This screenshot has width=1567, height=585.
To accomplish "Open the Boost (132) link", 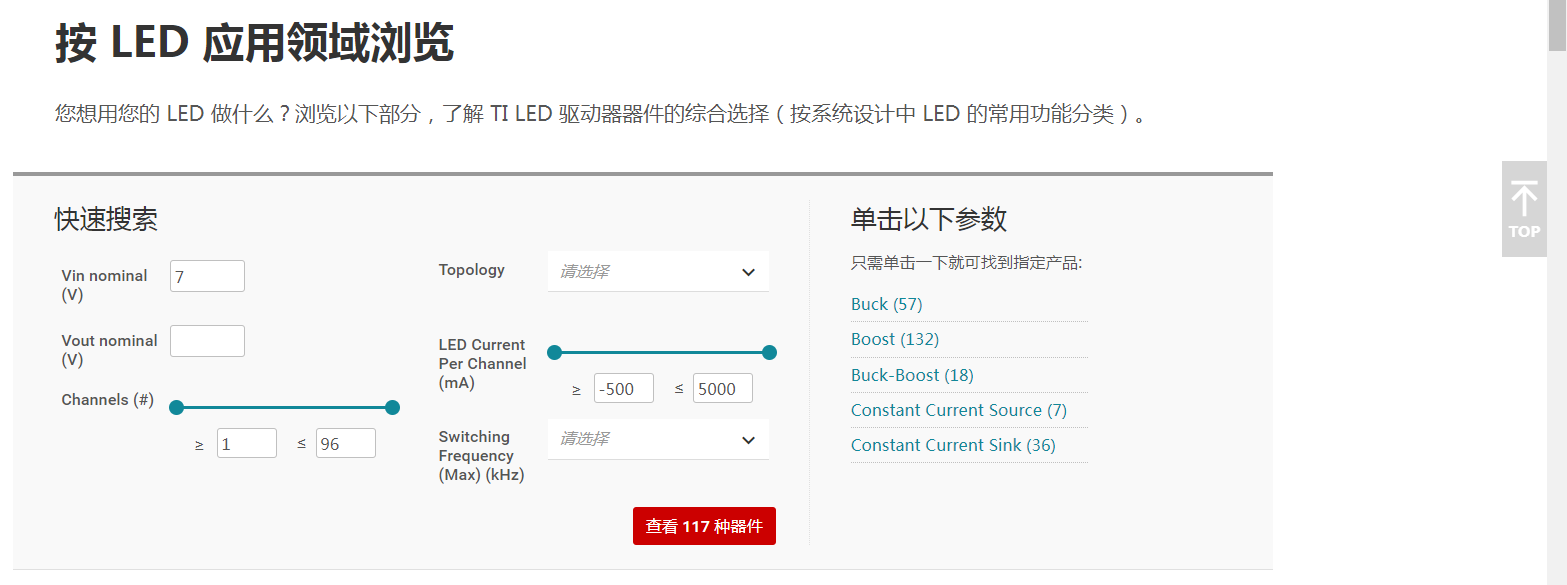I will click(895, 339).
